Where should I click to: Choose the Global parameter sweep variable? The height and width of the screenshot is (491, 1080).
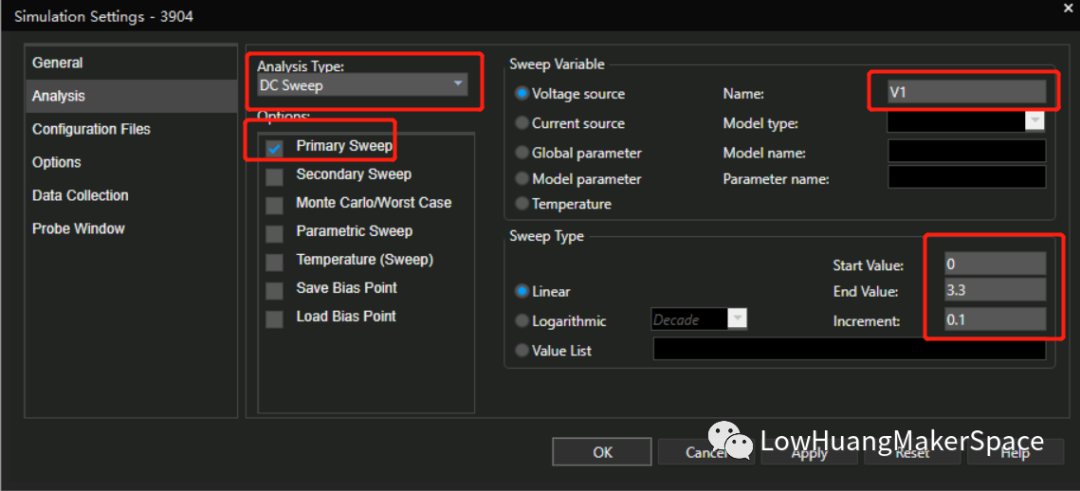522,153
